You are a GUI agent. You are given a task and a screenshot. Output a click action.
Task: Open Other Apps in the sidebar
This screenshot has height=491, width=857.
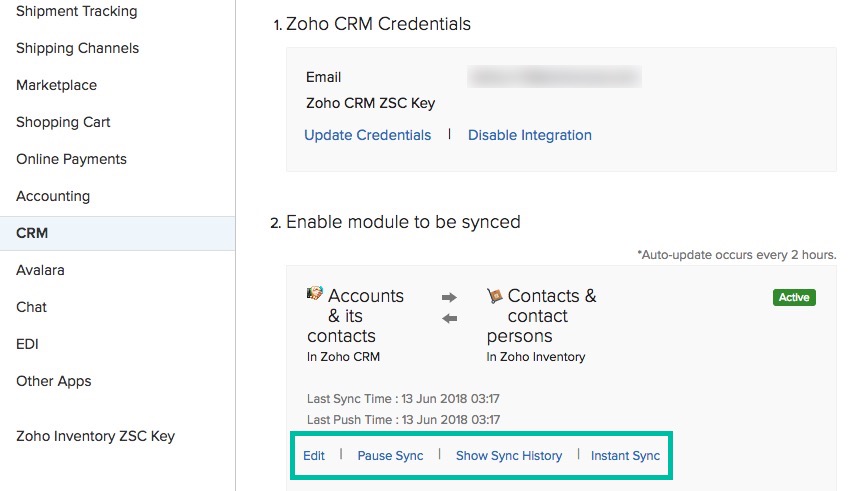pos(53,381)
